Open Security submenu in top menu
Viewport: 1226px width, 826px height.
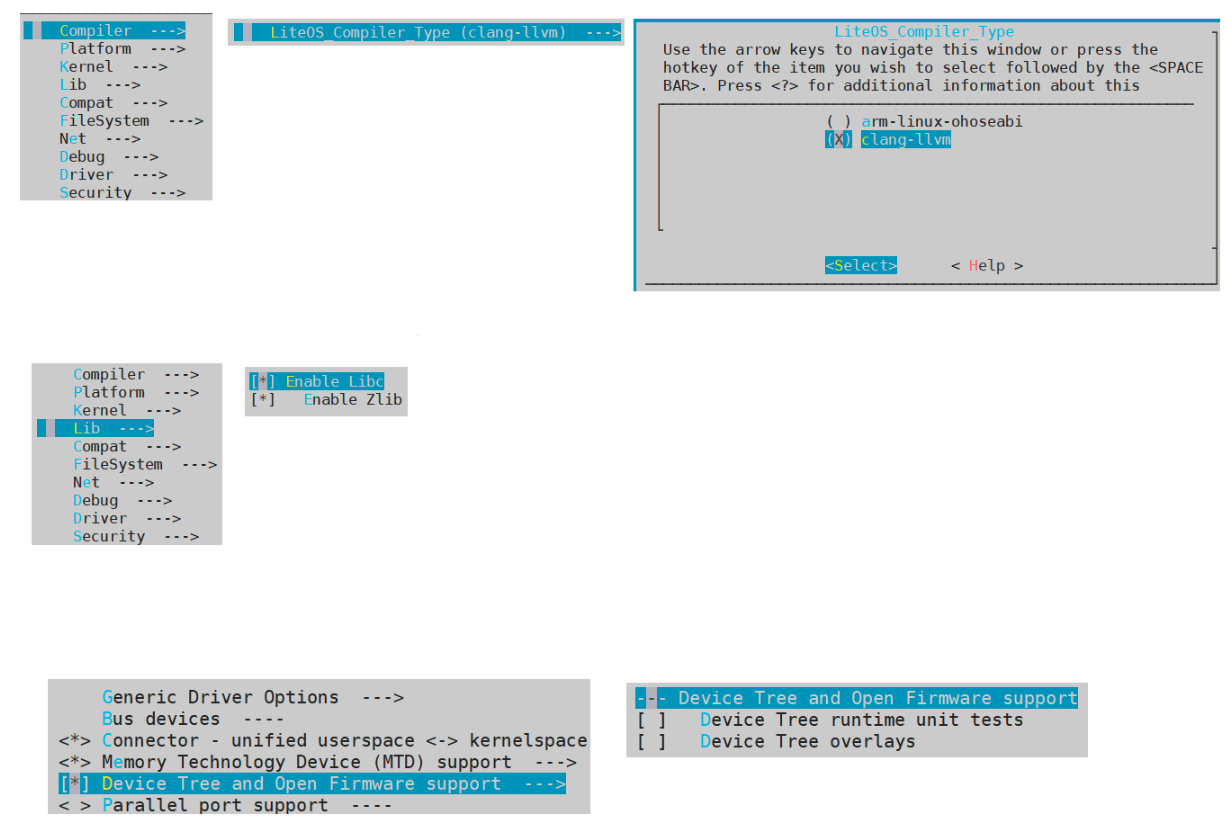click(122, 192)
